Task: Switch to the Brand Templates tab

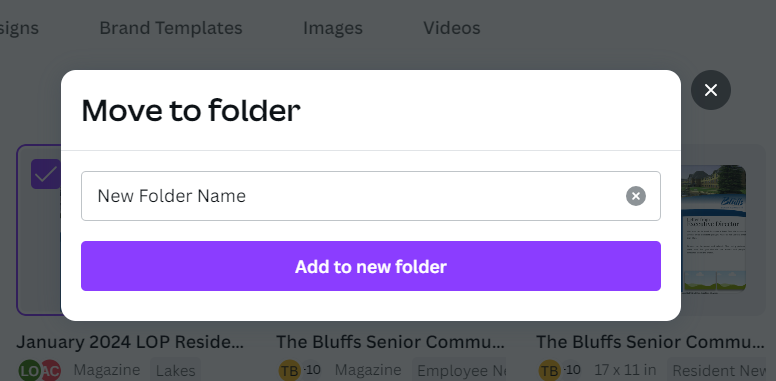Action: tap(171, 28)
